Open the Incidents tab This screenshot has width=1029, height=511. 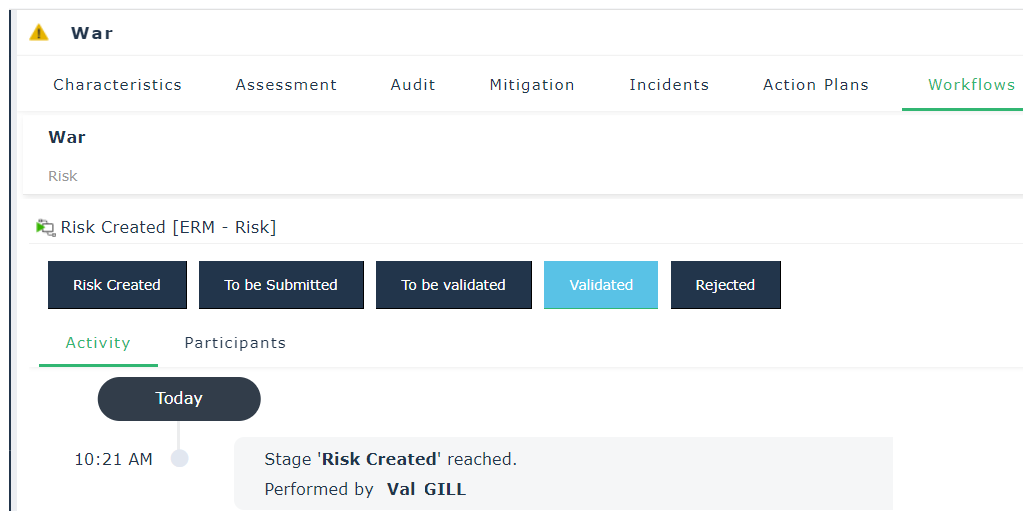(x=669, y=85)
